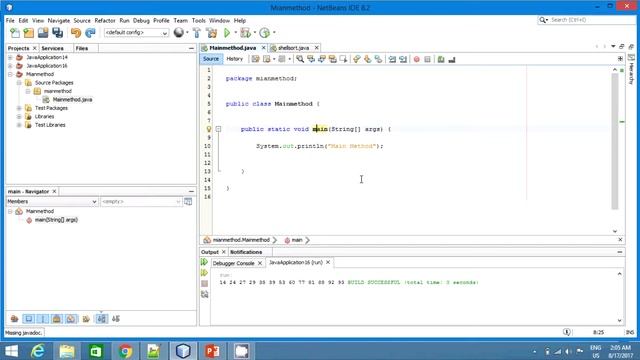Switch to the shellsort.java editor tab
640x360 pixels.
tap(293, 48)
